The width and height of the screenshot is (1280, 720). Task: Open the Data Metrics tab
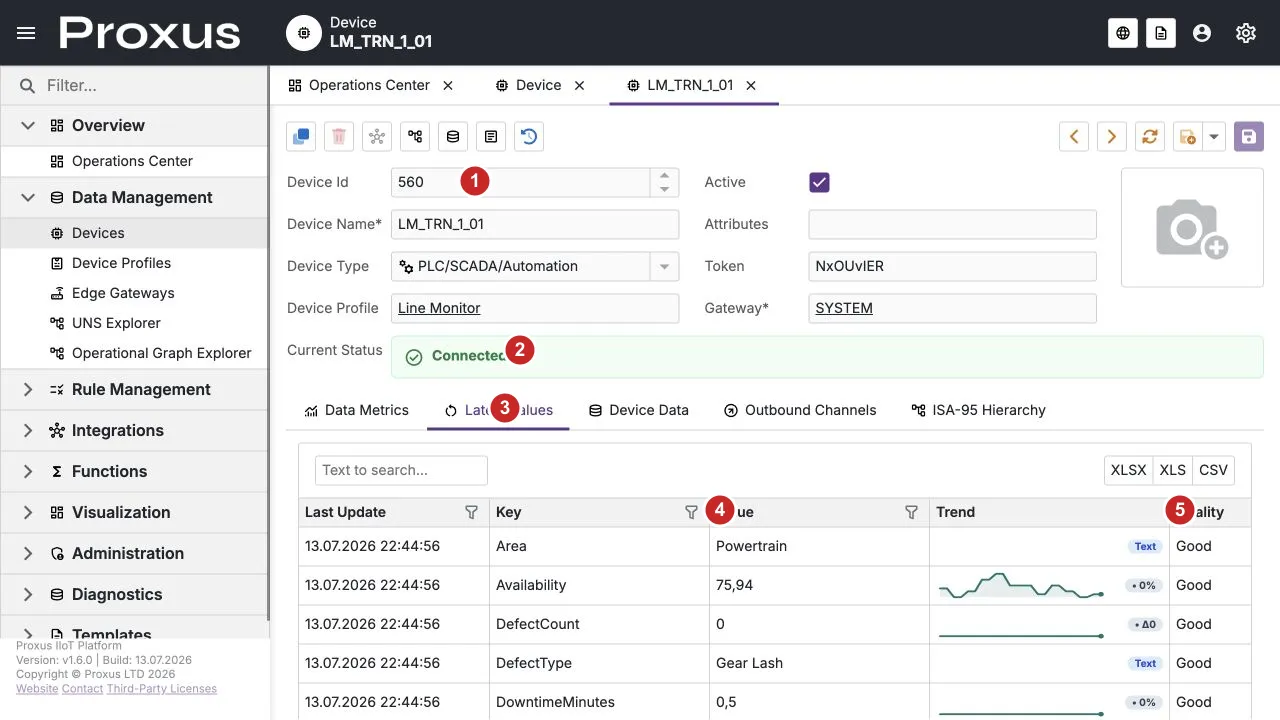tap(357, 410)
